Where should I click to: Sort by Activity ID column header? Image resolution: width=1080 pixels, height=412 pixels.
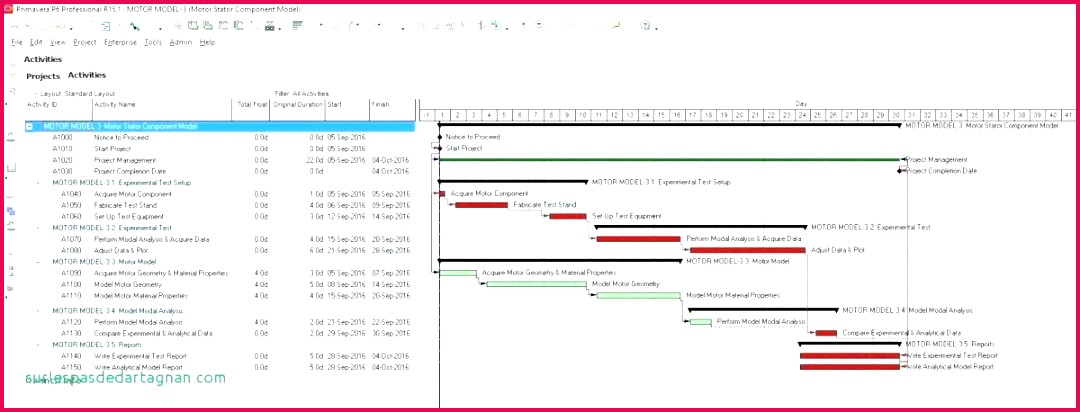pyautogui.click(x=42, y=104)
